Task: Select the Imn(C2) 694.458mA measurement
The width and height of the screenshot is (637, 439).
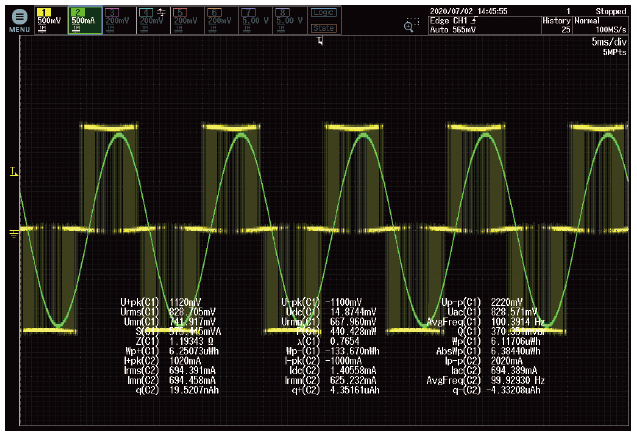Action: 171,380
